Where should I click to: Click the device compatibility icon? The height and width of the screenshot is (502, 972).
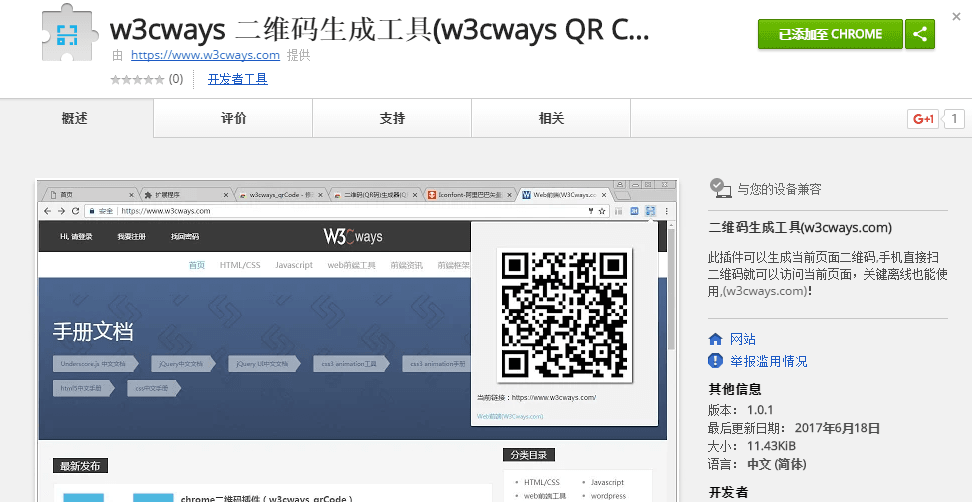click(x=720, y=188)
